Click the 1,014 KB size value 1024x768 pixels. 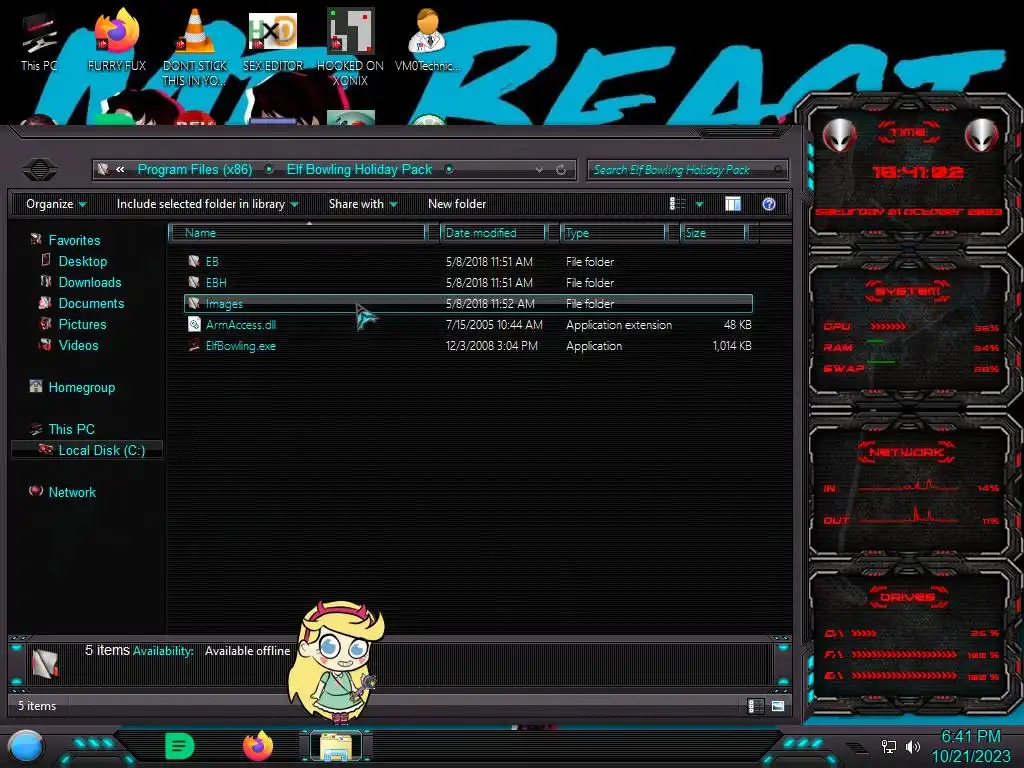pos(731,345)
